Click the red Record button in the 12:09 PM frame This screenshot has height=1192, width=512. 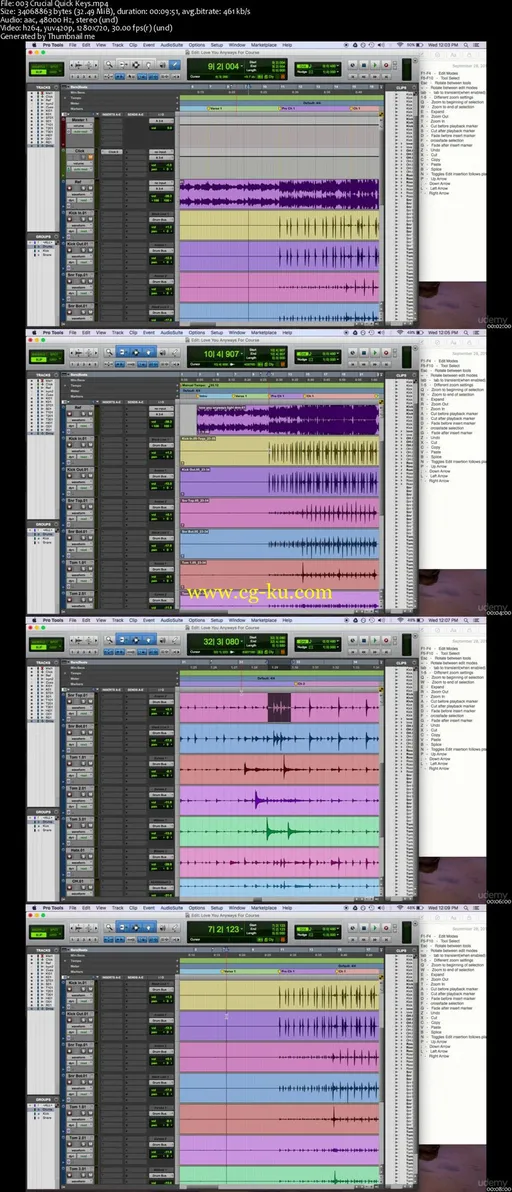point(386,926)
